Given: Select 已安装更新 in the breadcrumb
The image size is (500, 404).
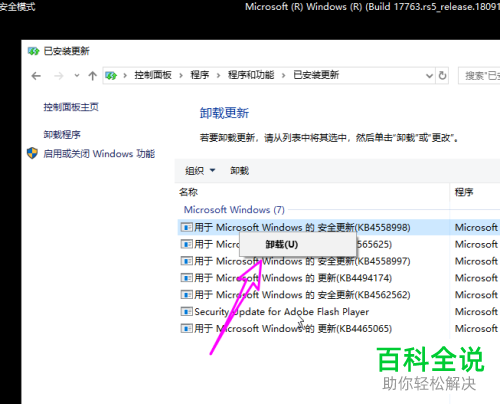Looking at the screenshot, I should pyautogui.click(x=316, y=75).
